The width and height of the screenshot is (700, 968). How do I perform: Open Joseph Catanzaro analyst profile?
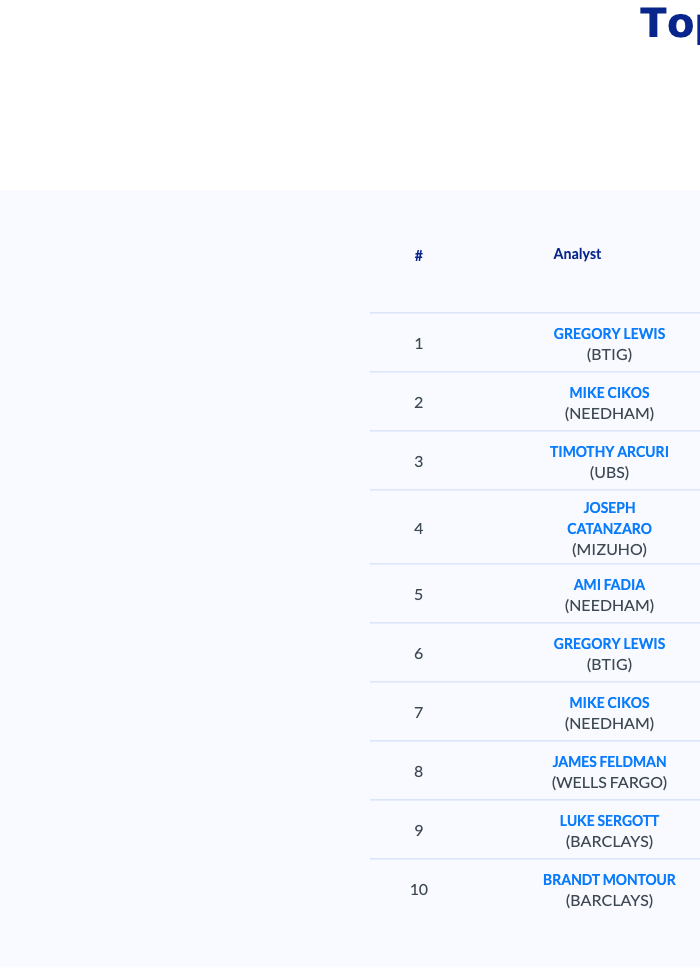(609, 518)
